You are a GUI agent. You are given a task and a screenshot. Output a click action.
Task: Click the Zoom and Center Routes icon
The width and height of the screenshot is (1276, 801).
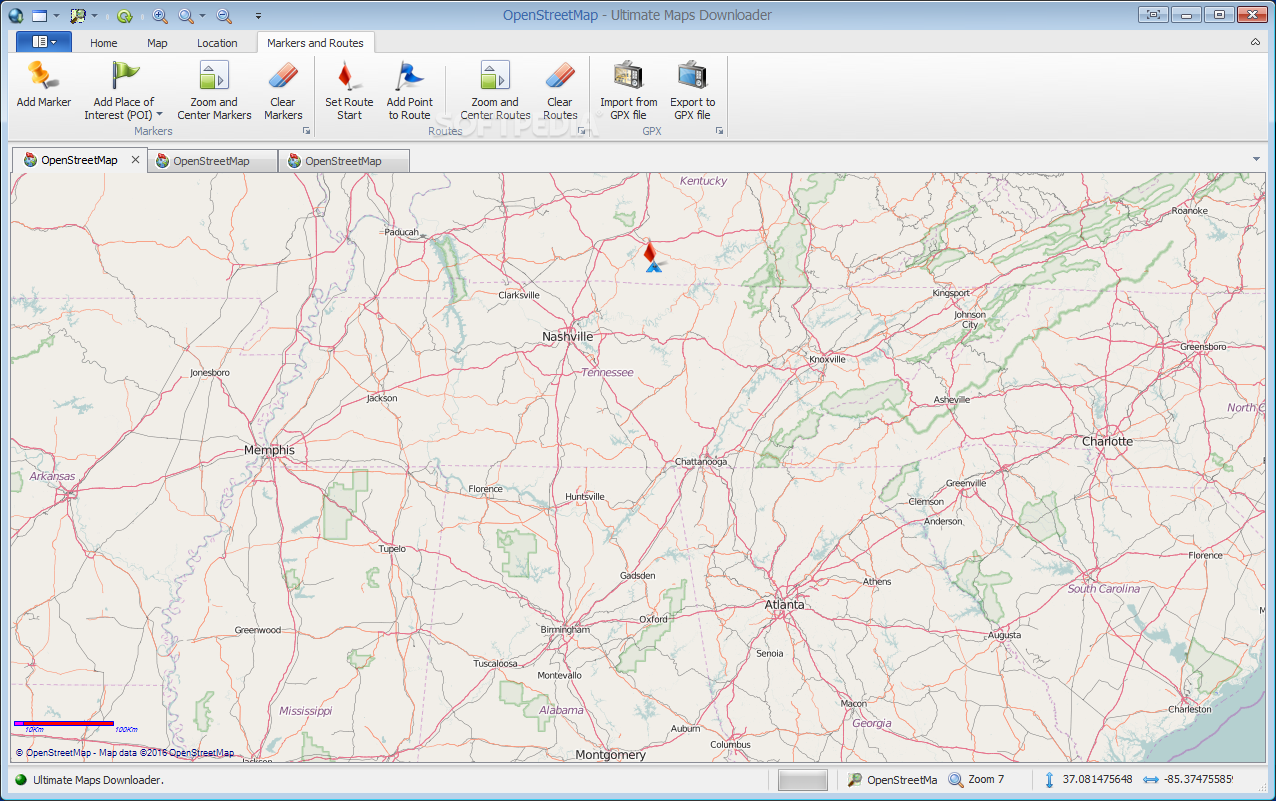tap(495, 75)
